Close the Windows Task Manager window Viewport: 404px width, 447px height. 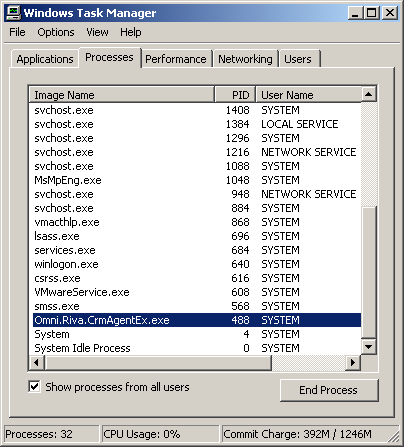(390, 13)
